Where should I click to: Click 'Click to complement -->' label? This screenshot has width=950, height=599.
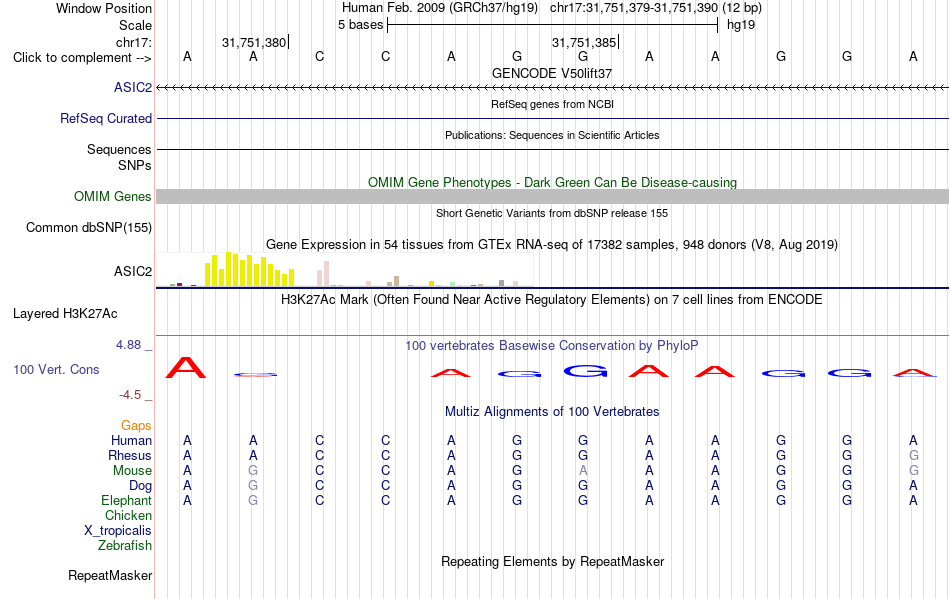82,58
